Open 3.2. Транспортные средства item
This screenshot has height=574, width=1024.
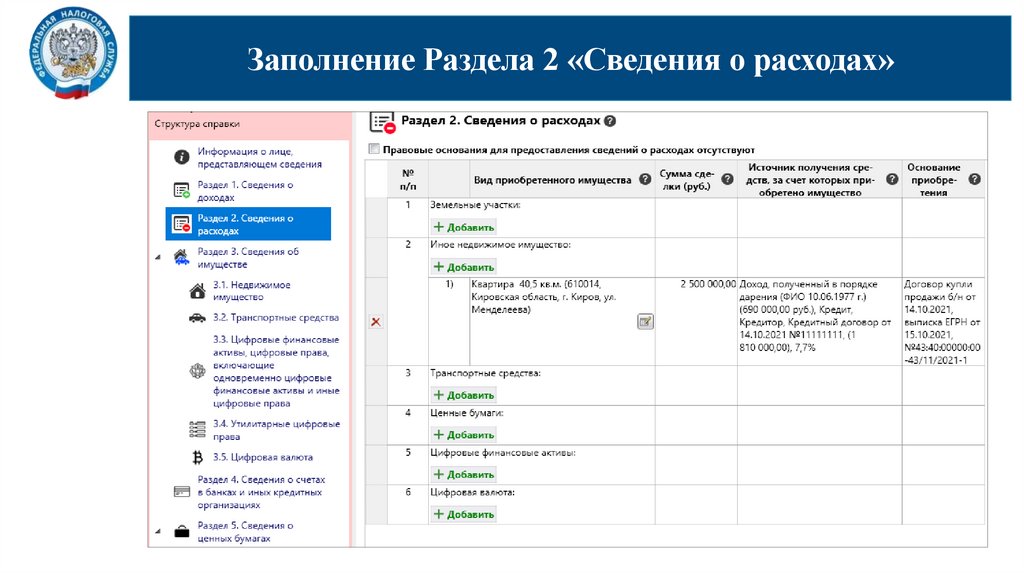pyautogui.click(x=276, y=317)
